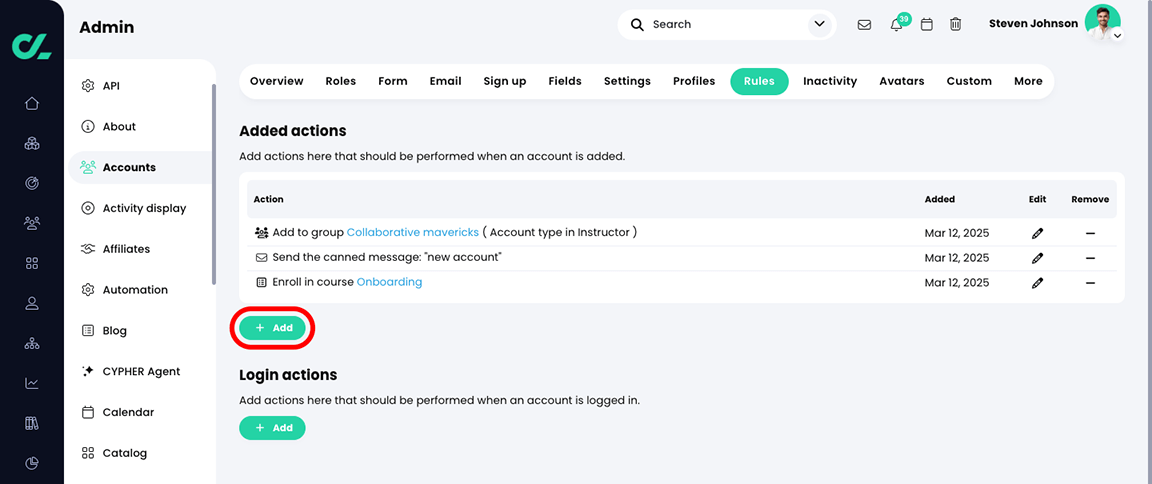Open CYPHER Agent in the admin sidebar

tap(140, 372)
